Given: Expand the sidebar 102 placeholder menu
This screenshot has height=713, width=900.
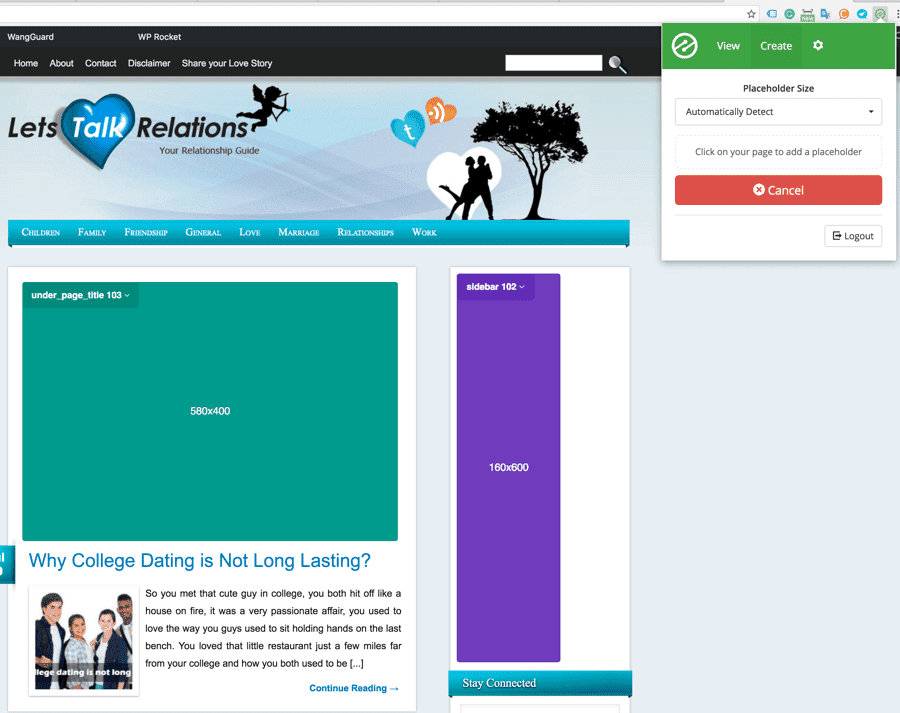Looking at the screenshot, I should 495,287.
